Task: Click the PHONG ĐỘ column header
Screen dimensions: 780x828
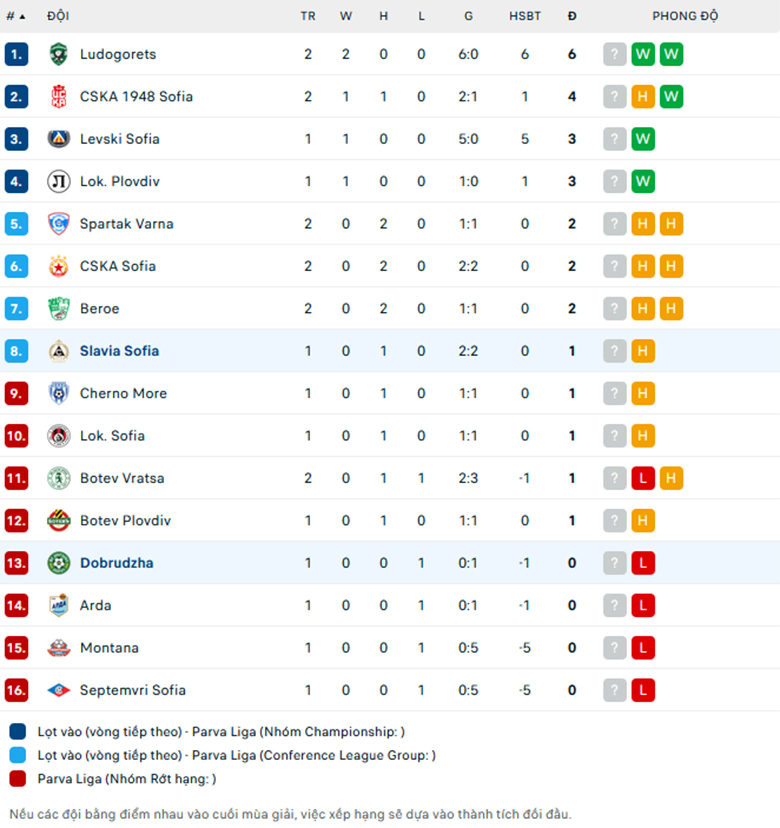Action: (685, 16)
